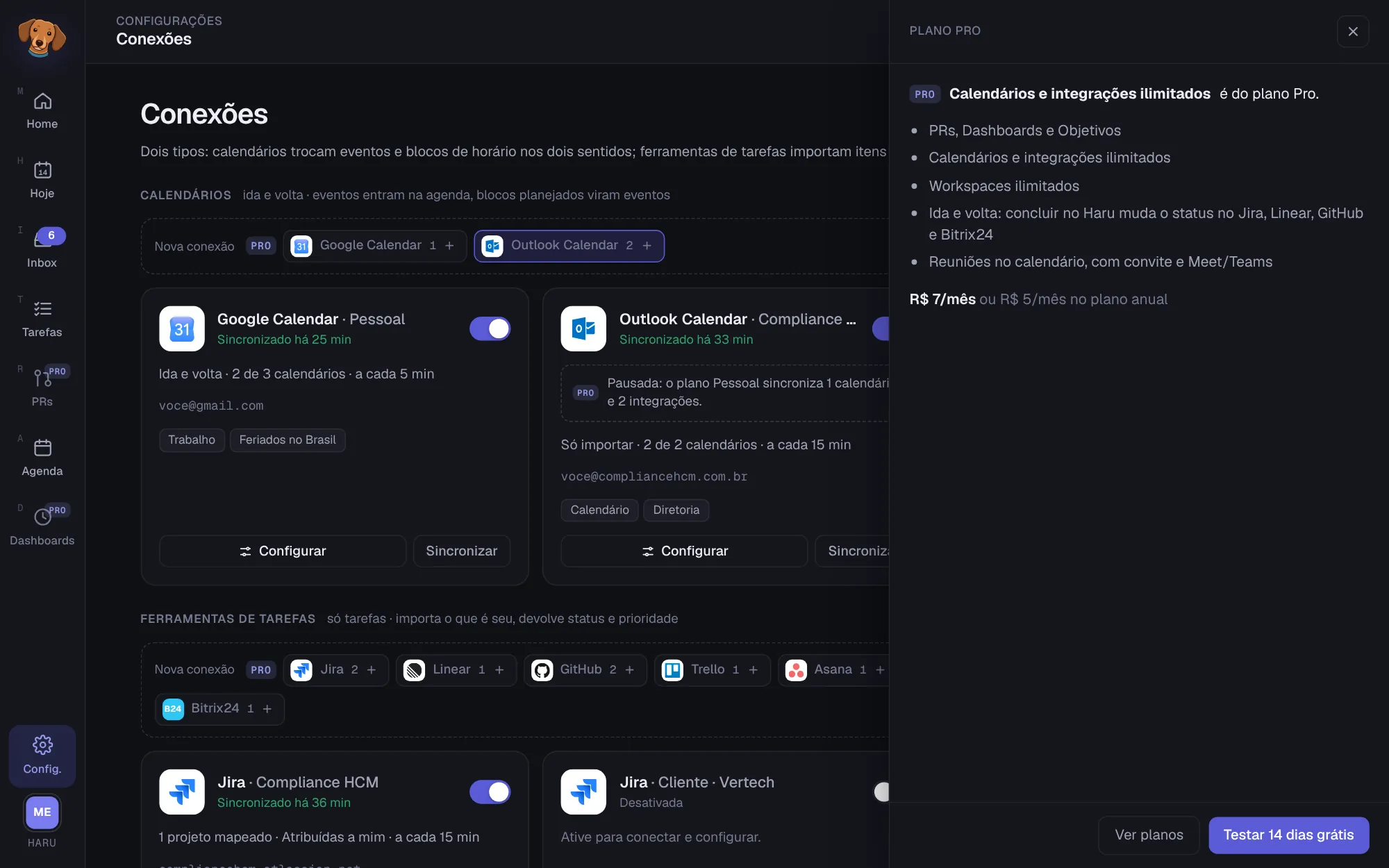Open the PRs section
The image size is (1389, 868).
(42, 389)
